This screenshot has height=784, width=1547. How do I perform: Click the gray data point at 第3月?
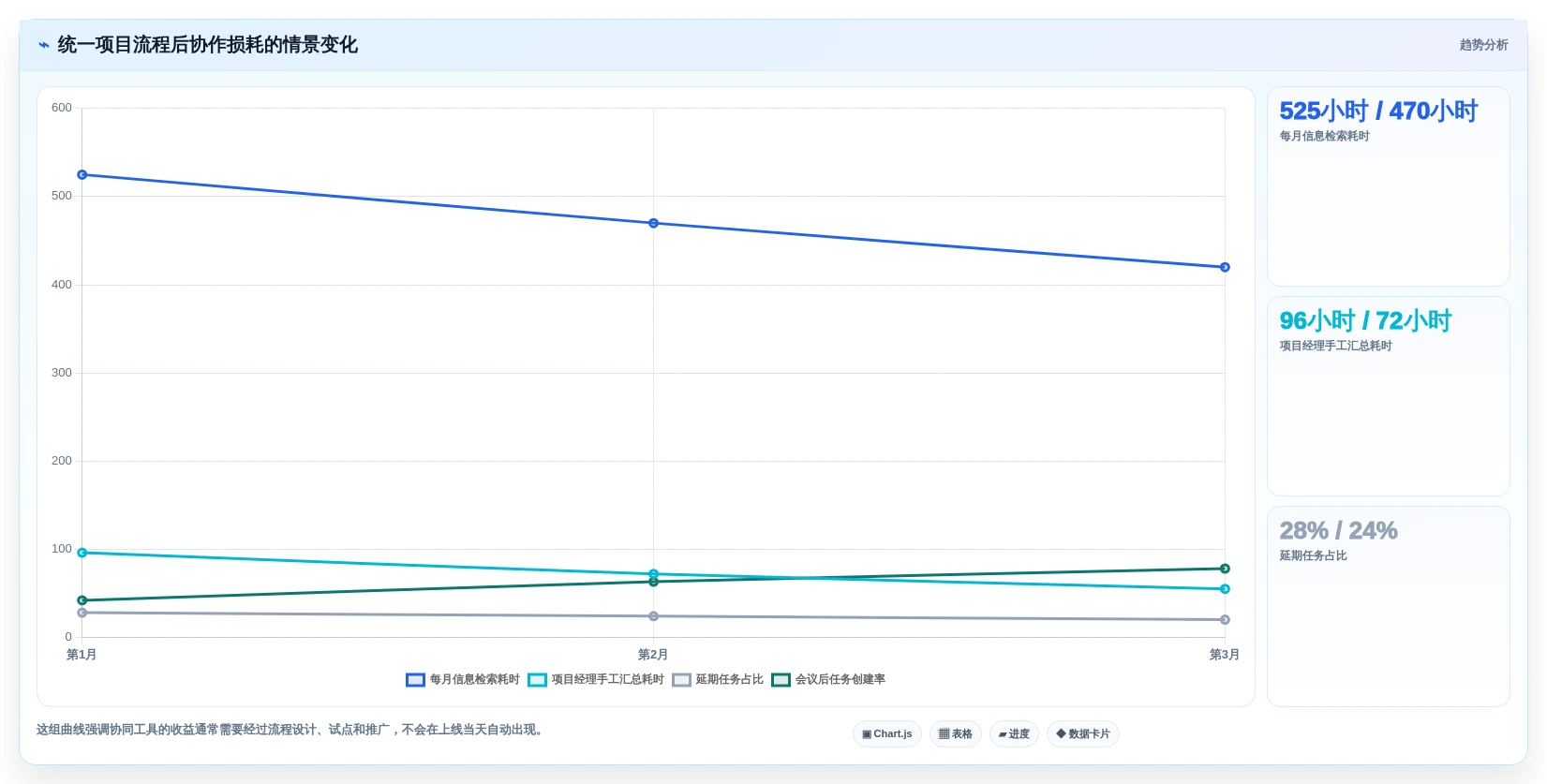coord(1225,619)
